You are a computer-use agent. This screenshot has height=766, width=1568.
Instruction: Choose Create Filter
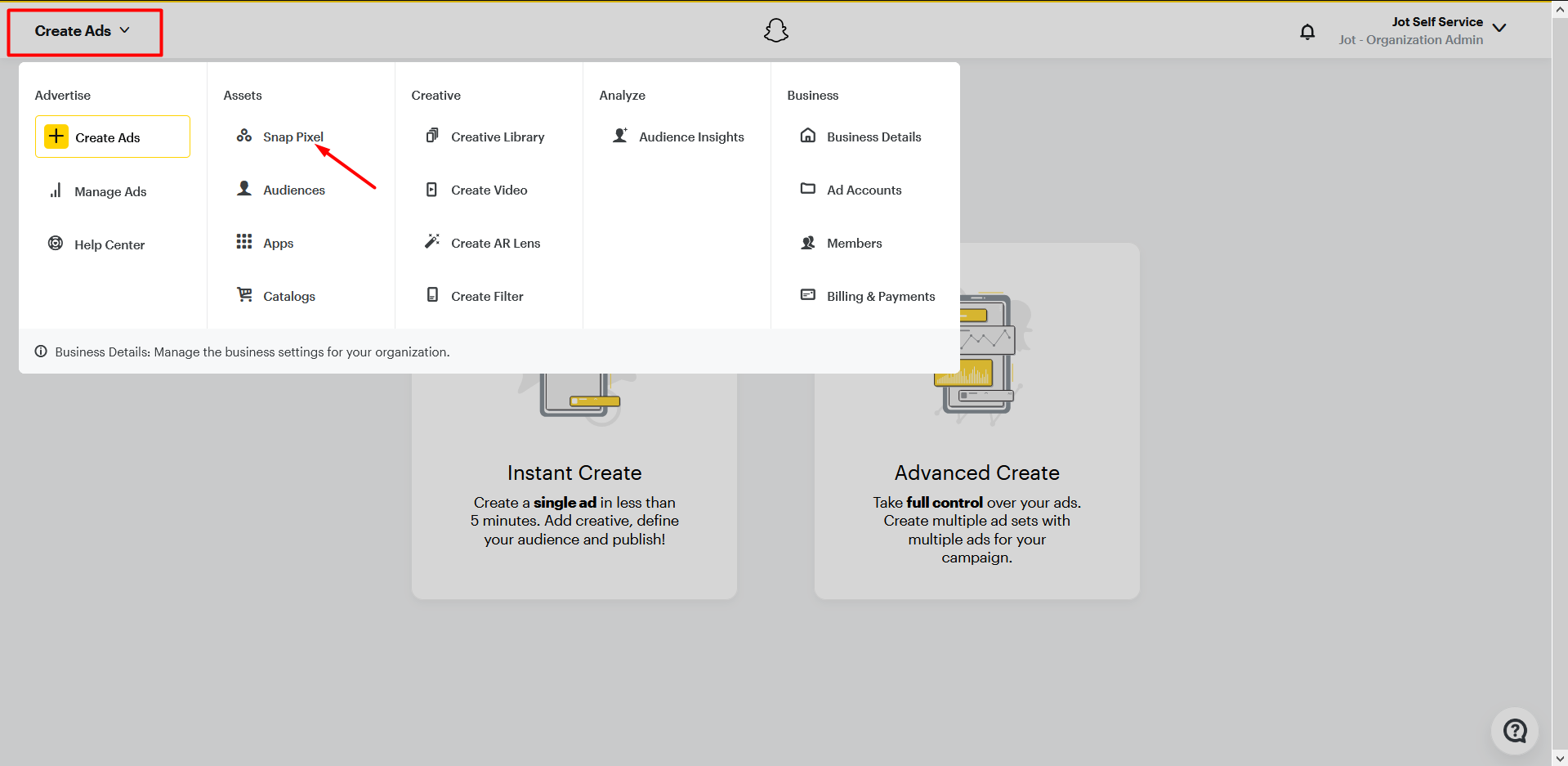487,296
